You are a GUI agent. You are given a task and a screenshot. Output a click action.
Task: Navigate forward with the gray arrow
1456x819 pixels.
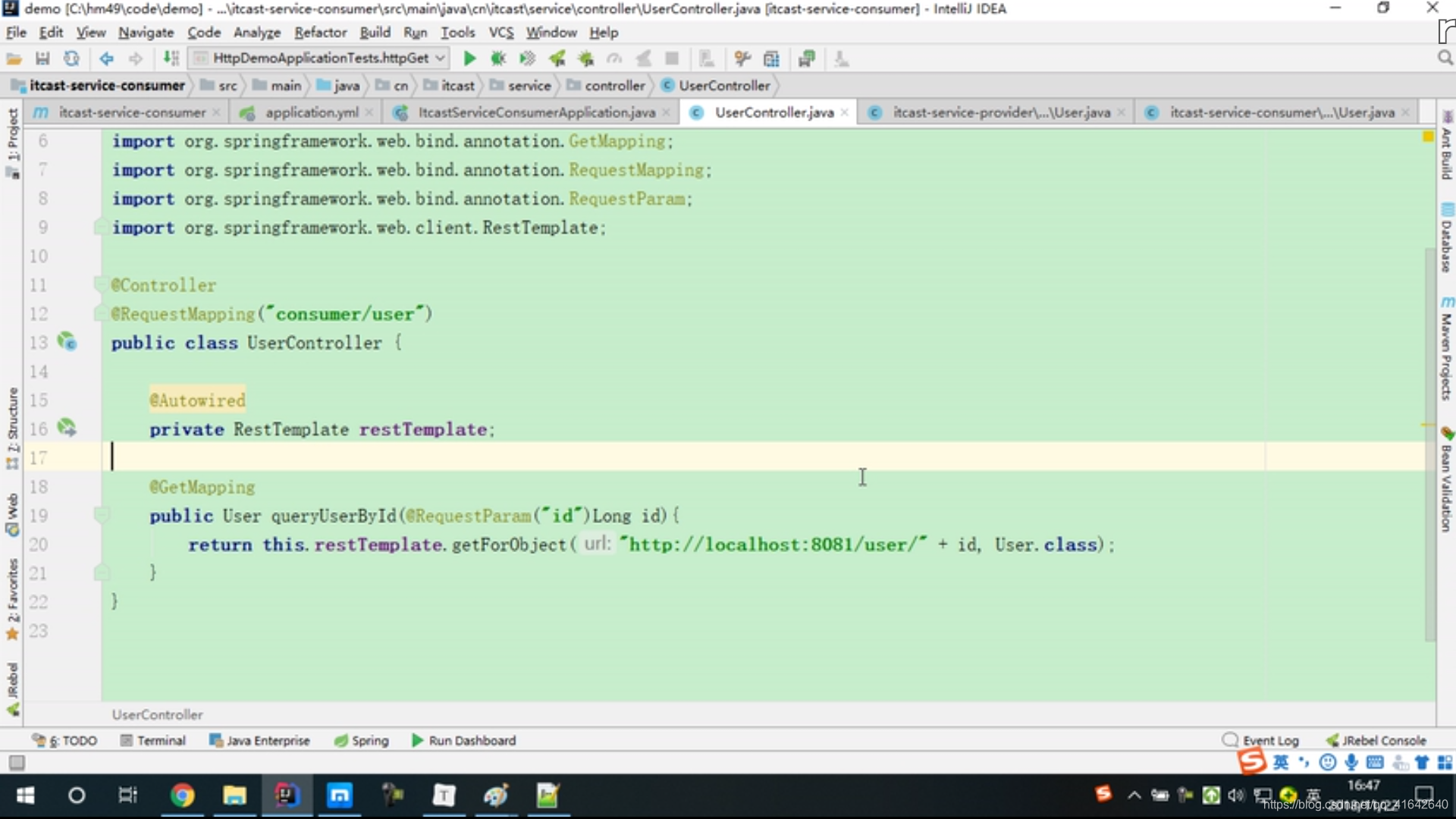(x=136, y=58)
